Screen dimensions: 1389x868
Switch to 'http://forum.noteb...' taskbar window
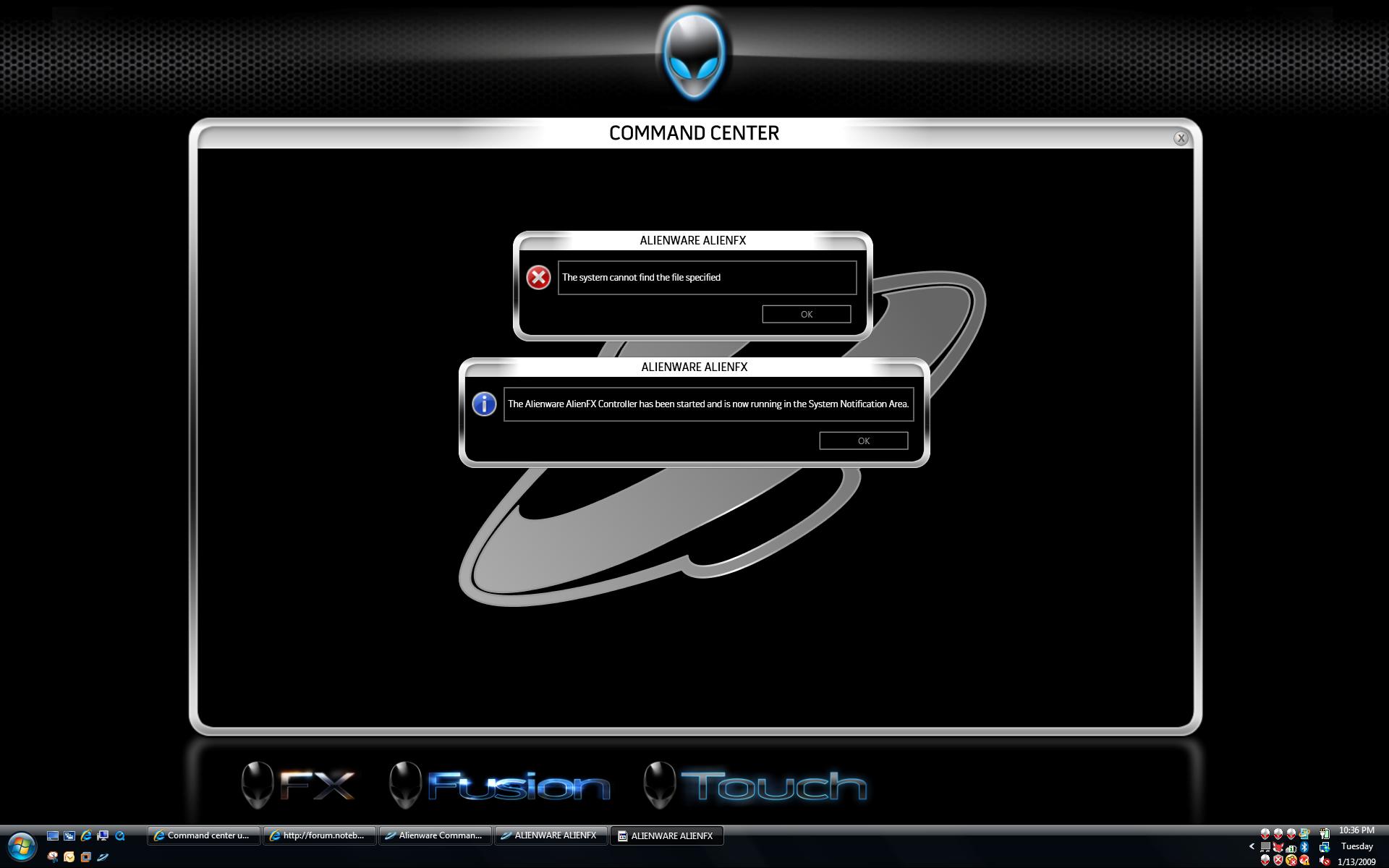click(319, 835)
